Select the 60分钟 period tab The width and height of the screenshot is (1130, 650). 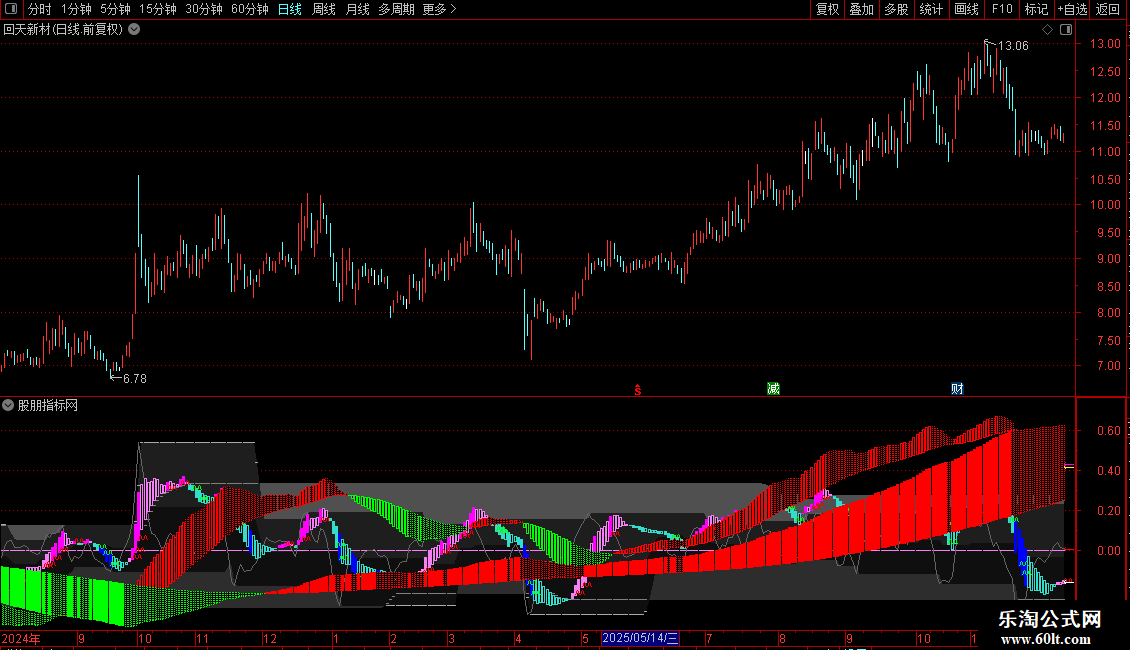pos(250,9)
